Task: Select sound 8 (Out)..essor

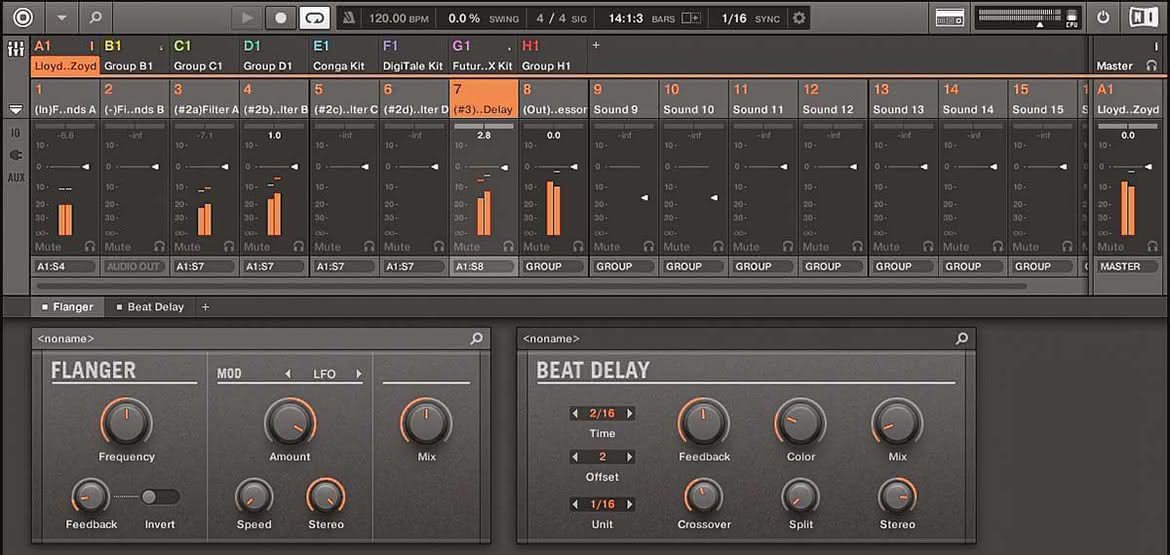Action: click(x=554, y=99)
